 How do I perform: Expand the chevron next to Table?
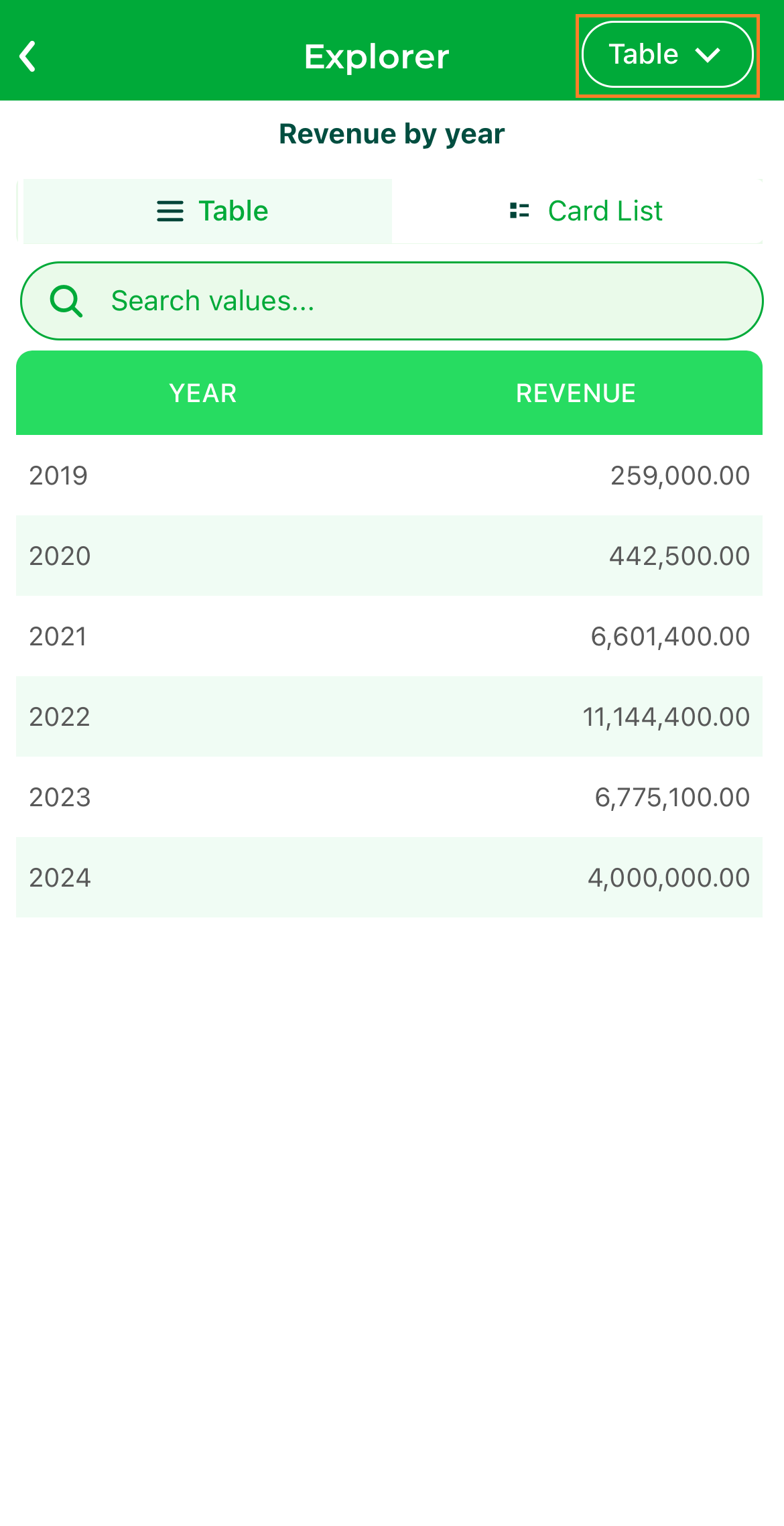coord(708,55)
